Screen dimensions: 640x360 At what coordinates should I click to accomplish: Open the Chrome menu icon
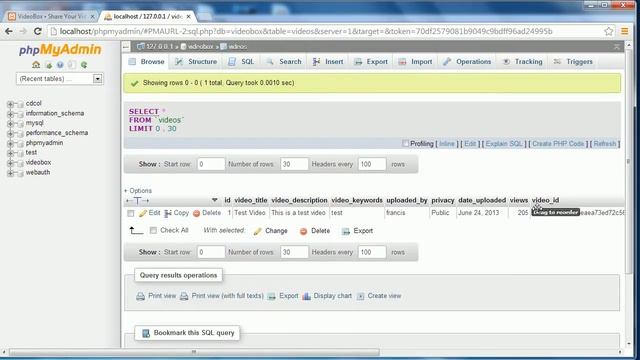coord(624,31)
